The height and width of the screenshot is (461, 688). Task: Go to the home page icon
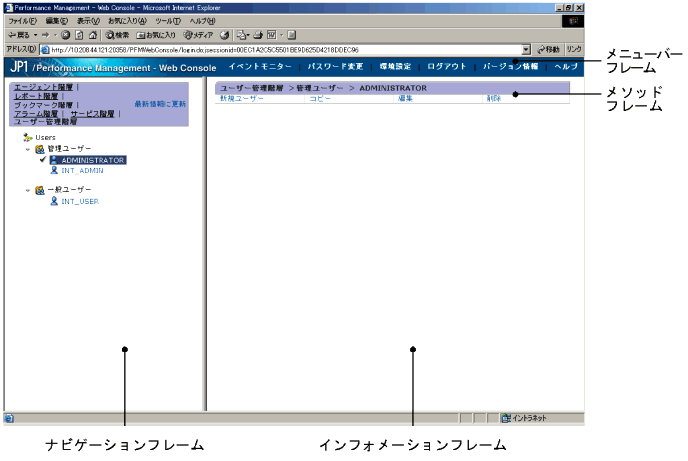point(93,35)
